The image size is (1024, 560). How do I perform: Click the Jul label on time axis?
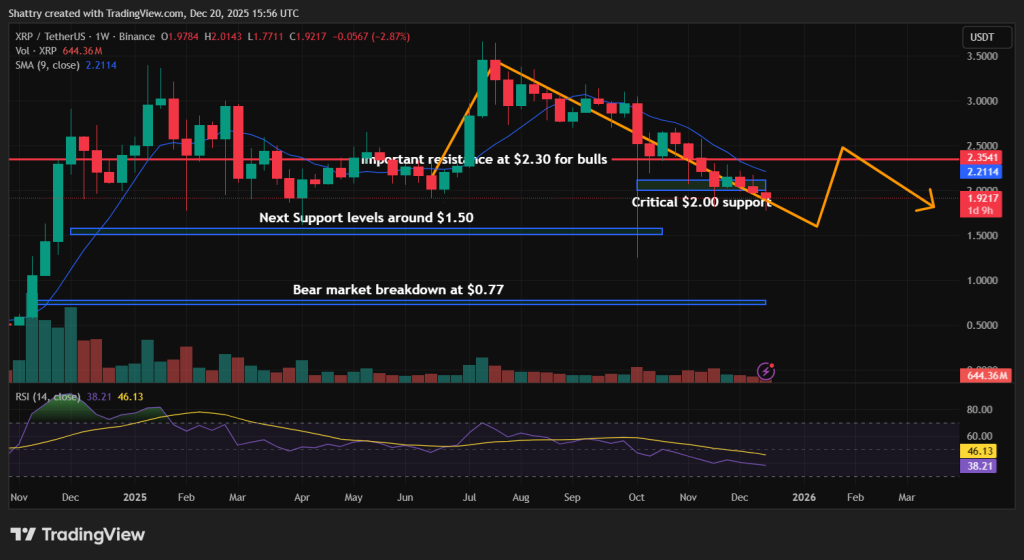[466, 496]
